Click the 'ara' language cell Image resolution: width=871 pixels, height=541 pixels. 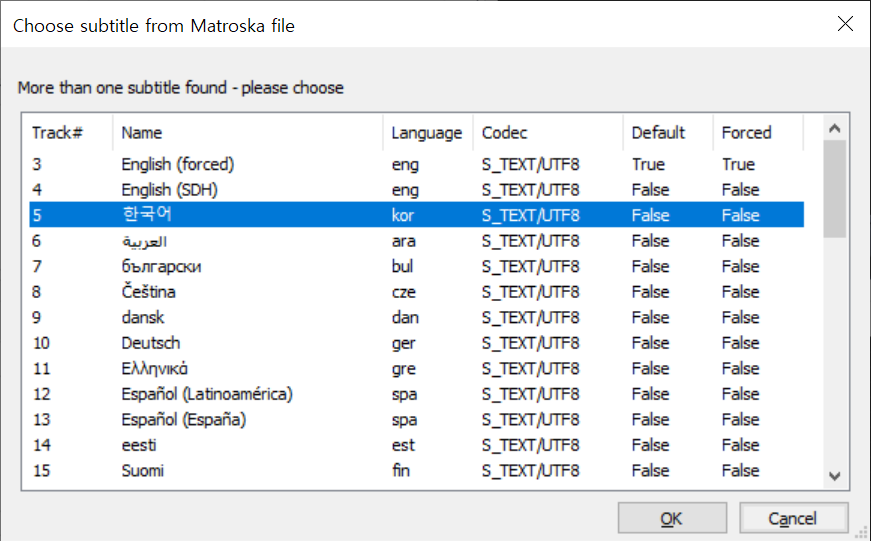point(404,241)
